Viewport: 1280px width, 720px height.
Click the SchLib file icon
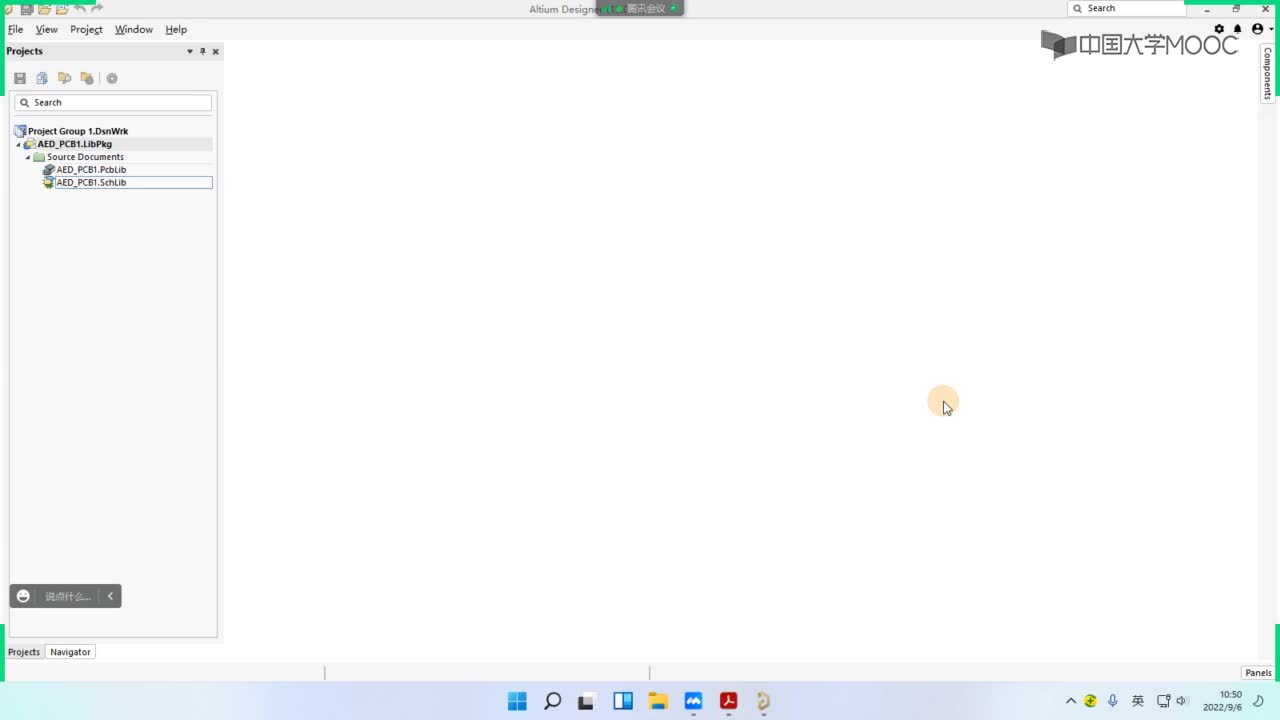pyautogui.click(x=48, y=183)
